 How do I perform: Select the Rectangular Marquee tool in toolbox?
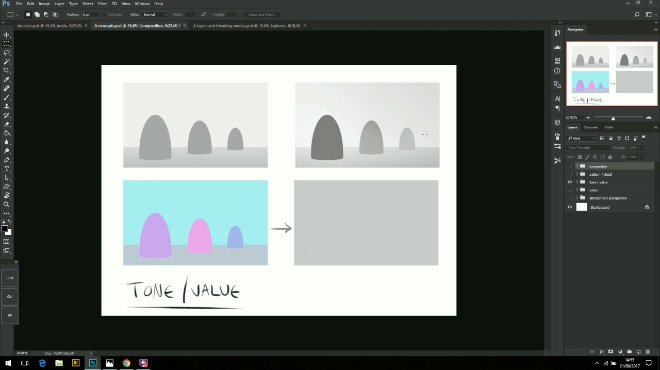(x=7, y=44)
